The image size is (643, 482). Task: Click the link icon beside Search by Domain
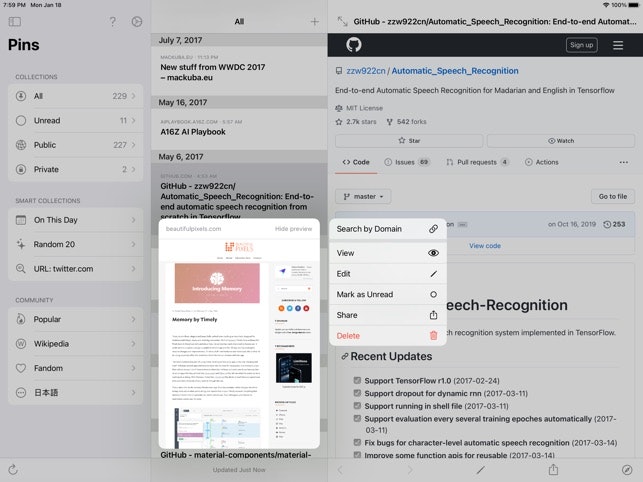pos(433,229)
